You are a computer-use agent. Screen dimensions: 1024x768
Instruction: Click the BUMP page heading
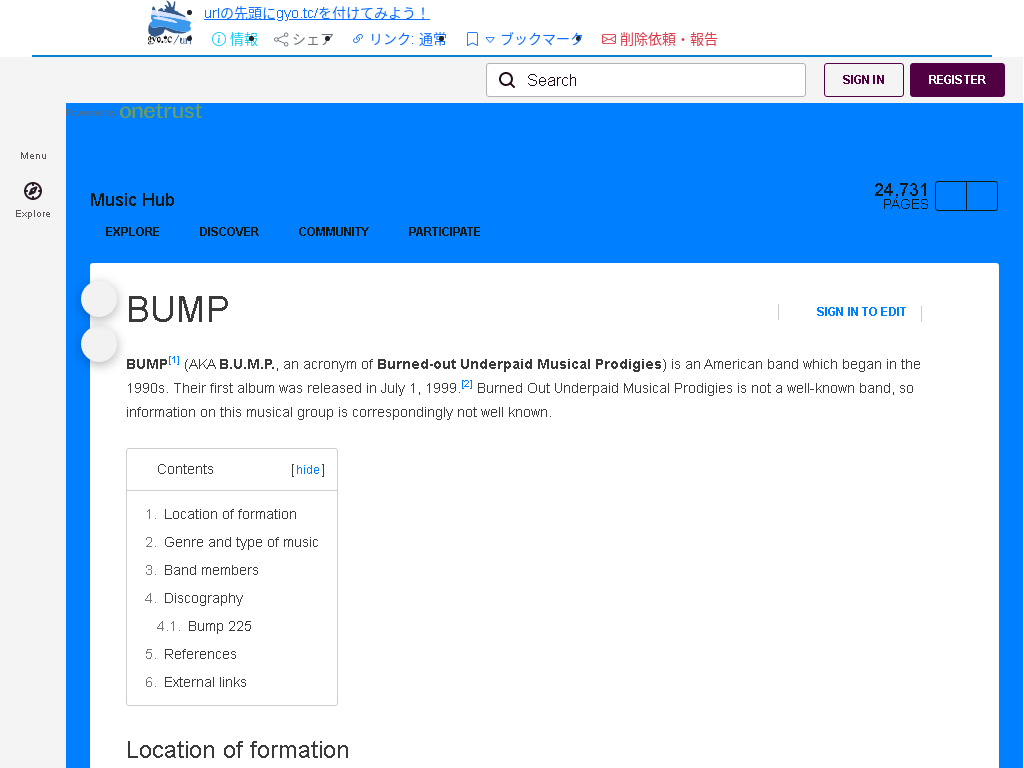178,310
